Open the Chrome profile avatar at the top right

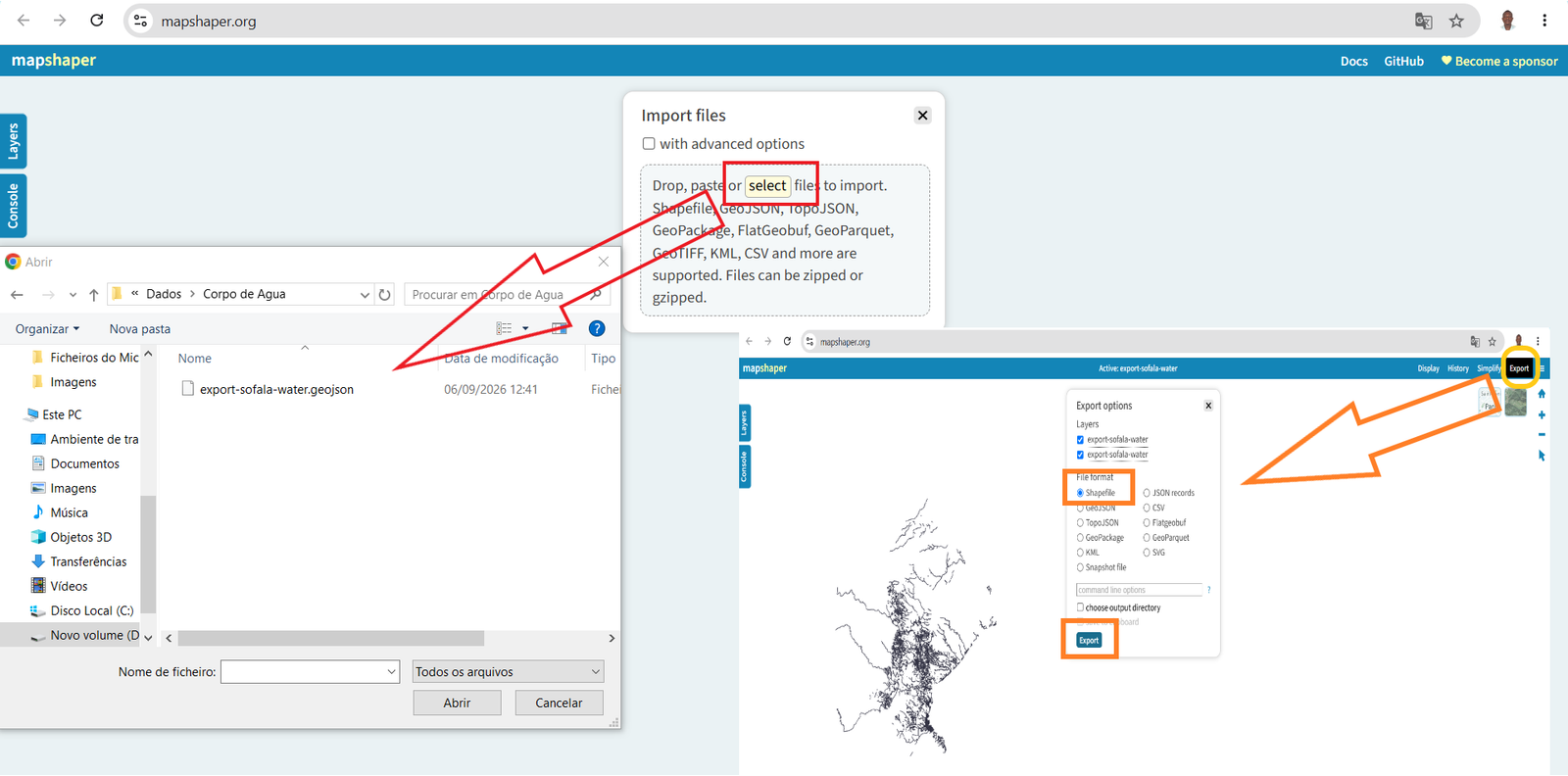pos(1507,21)
